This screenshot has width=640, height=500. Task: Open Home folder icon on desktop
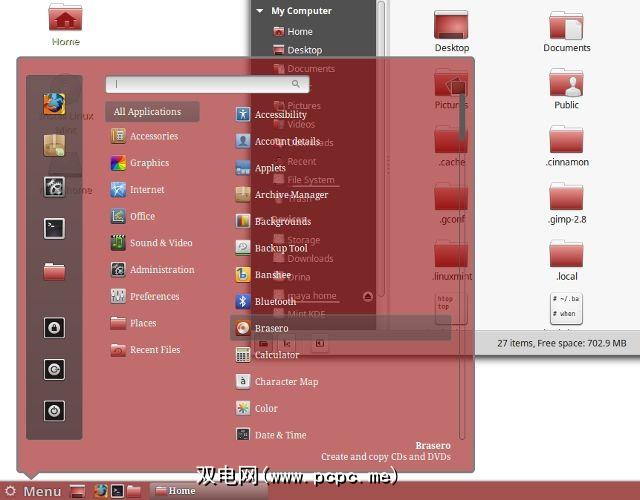pyautogui.click(x=65, y=24)
